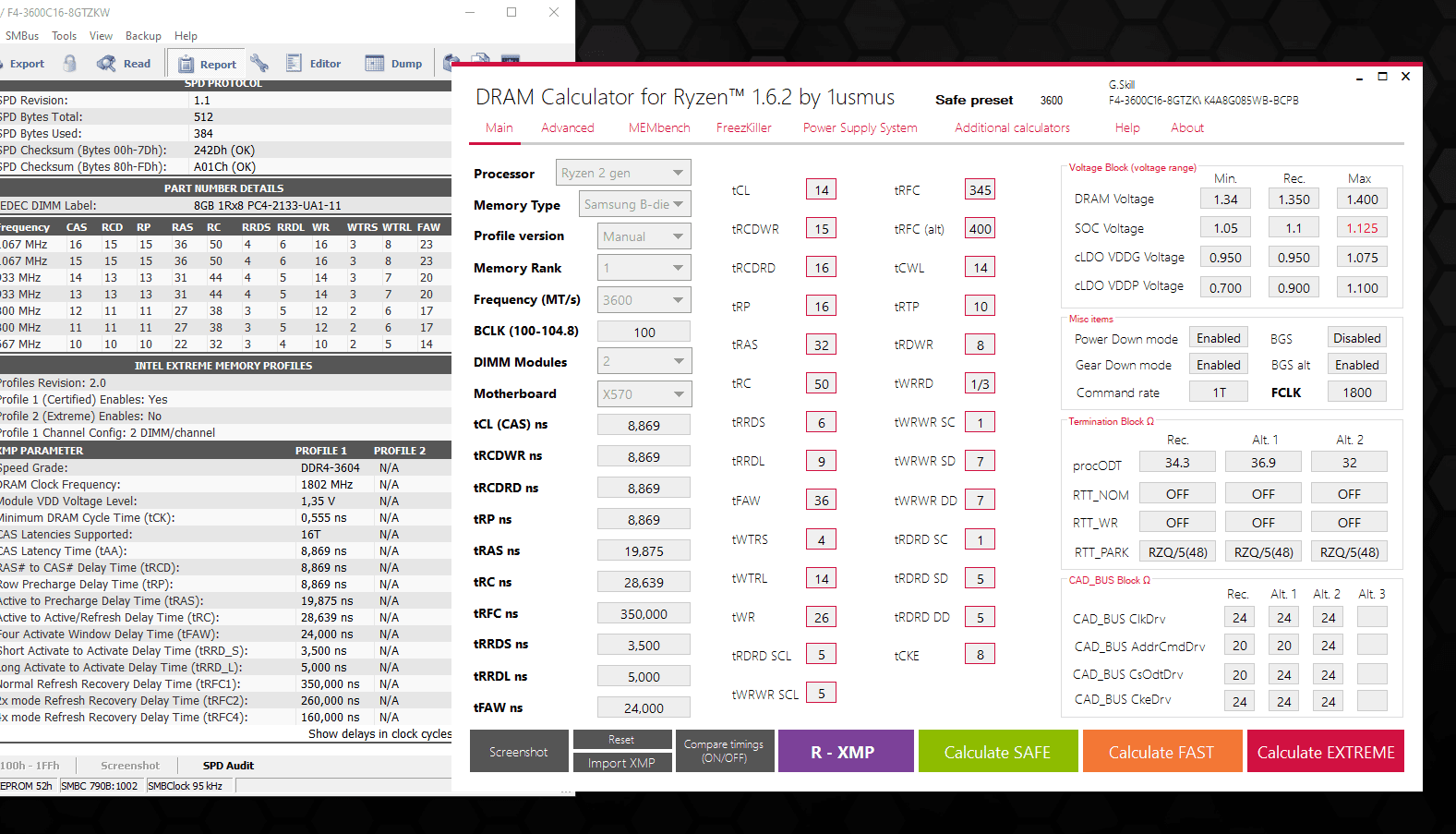
Task: Click the wrench settings icon in Thaiphoon toolbar
Action: (259, 64)
